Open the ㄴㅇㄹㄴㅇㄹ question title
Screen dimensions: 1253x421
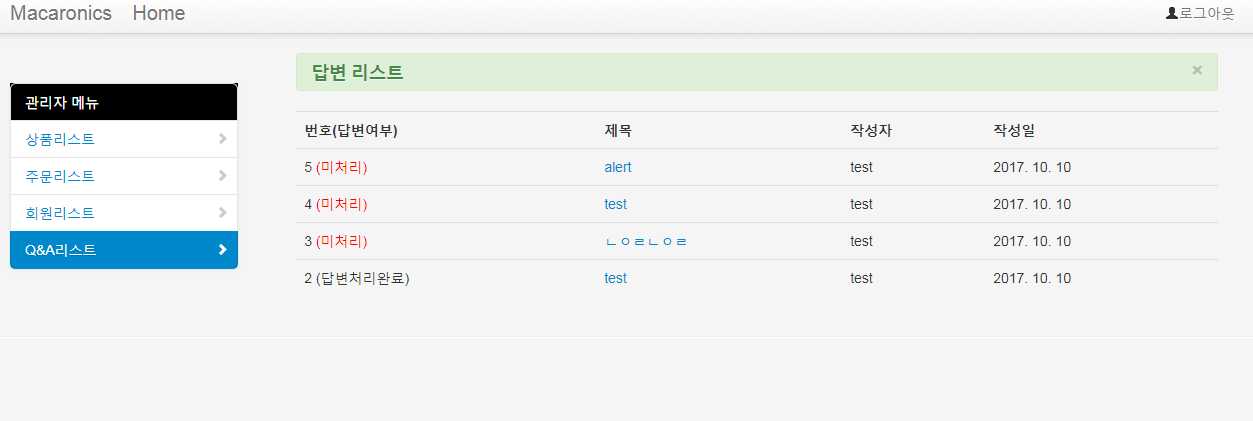point(646,241)
